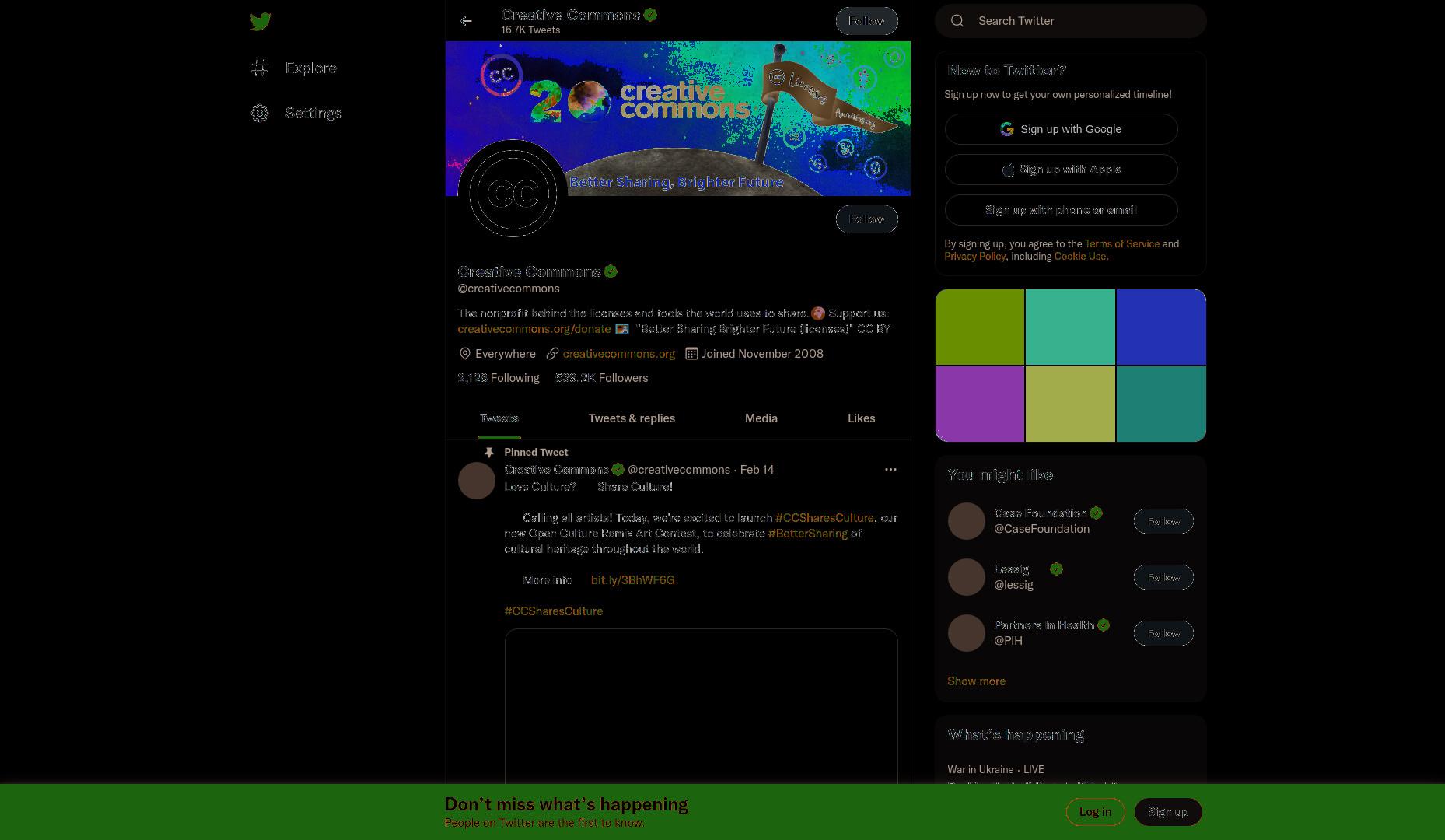Open Settings from the sidebar
The image size is (1445, 840).
coord(296,113)
